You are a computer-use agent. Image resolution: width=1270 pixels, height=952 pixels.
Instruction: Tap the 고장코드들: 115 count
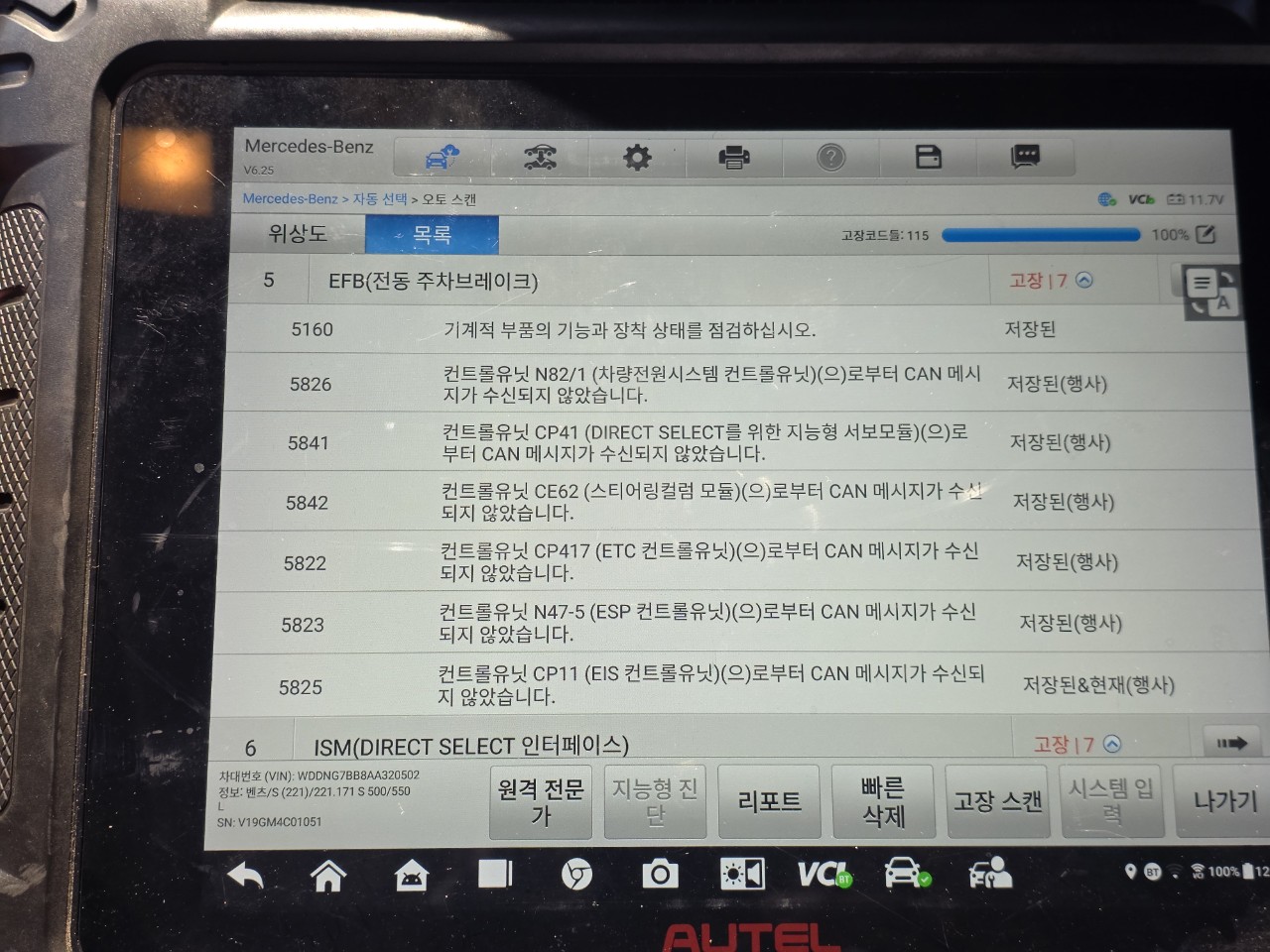(885, 235)
